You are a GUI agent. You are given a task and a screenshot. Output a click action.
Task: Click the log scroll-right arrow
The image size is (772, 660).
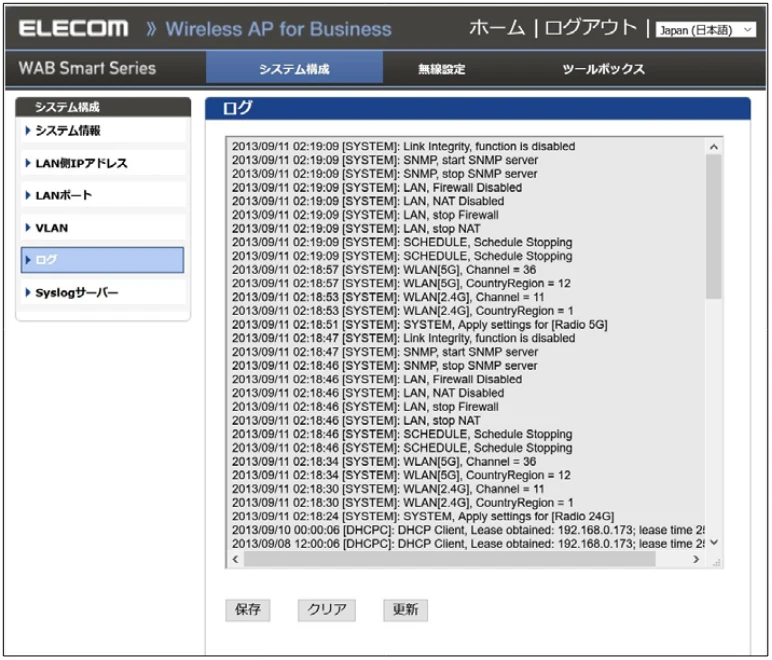[x=696, y=559]
